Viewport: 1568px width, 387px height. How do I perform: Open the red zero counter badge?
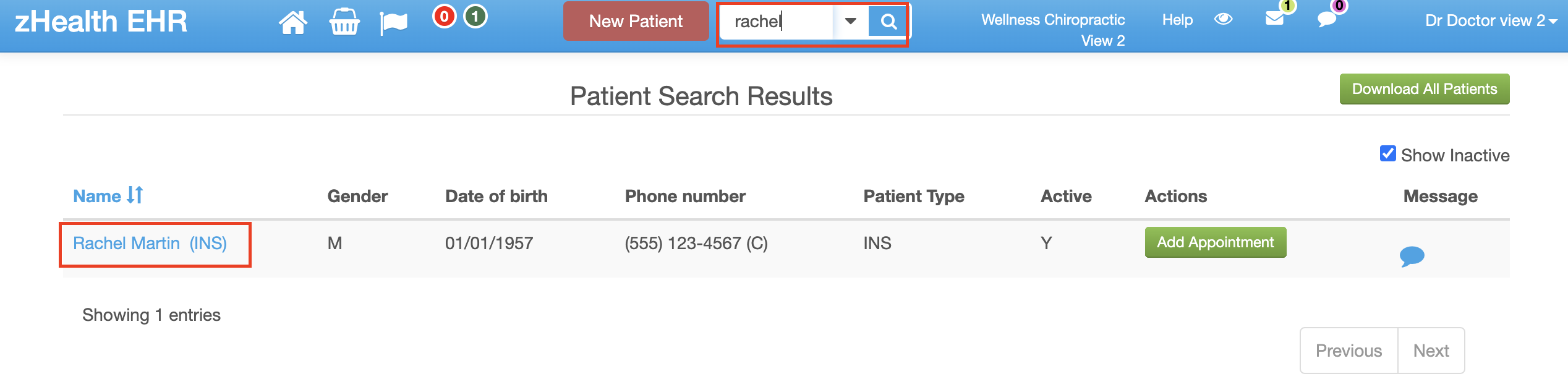click(x=444, y=17)
